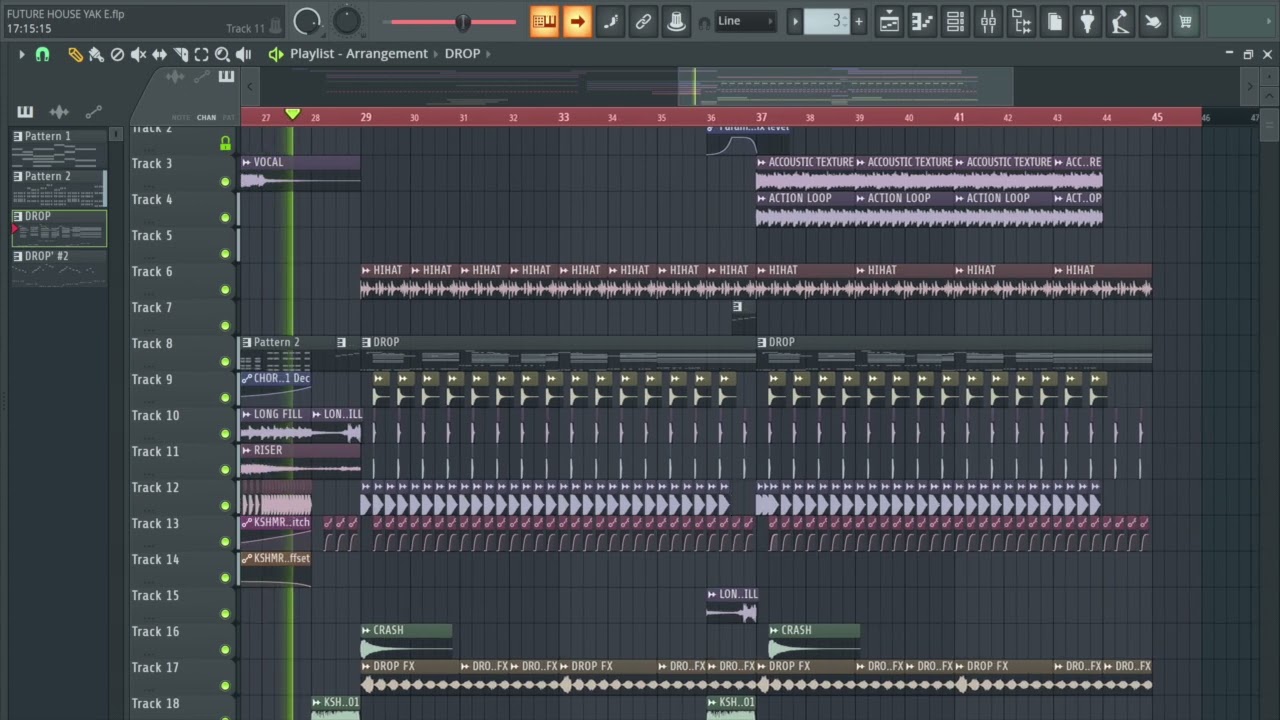Image resolution: width=1280 pixels, height=720 pixels.
Task: Open the Playlist view button
Action: (x=889, y=21)
